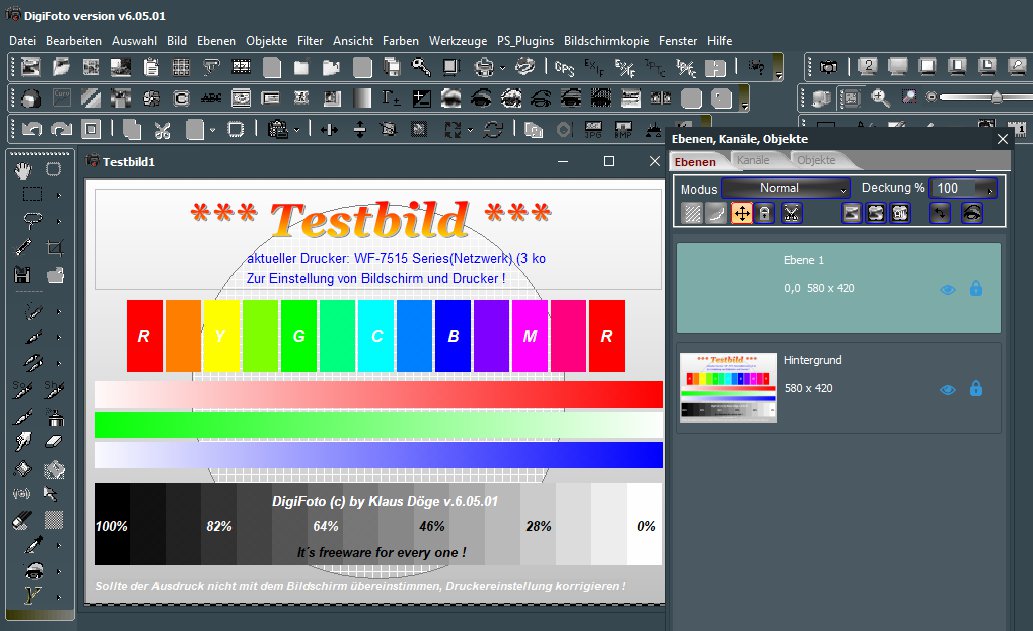Toggle the lock on Ebene 1

tap(976, 289)
